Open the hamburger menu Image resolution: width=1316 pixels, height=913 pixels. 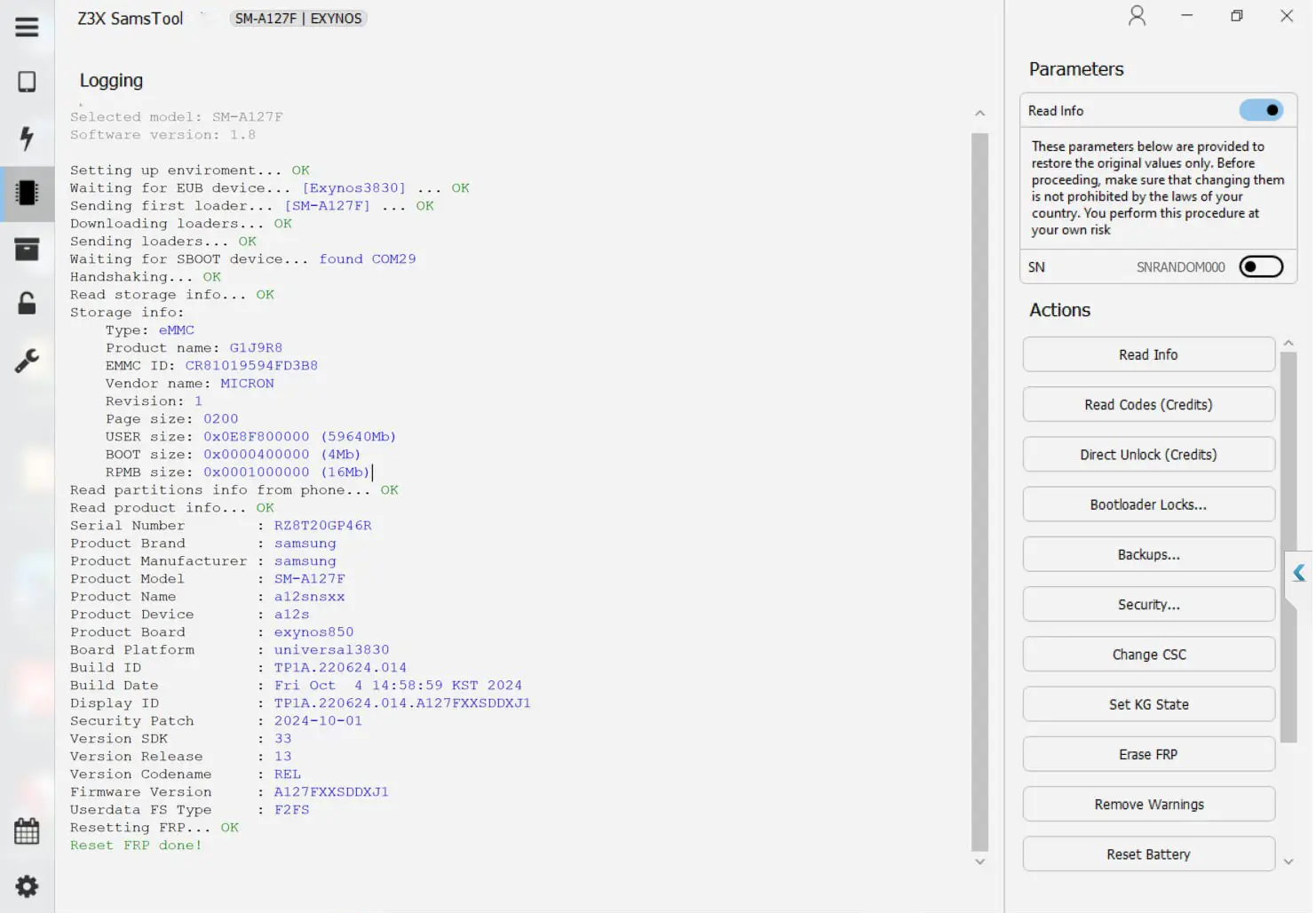coord(27,27)
